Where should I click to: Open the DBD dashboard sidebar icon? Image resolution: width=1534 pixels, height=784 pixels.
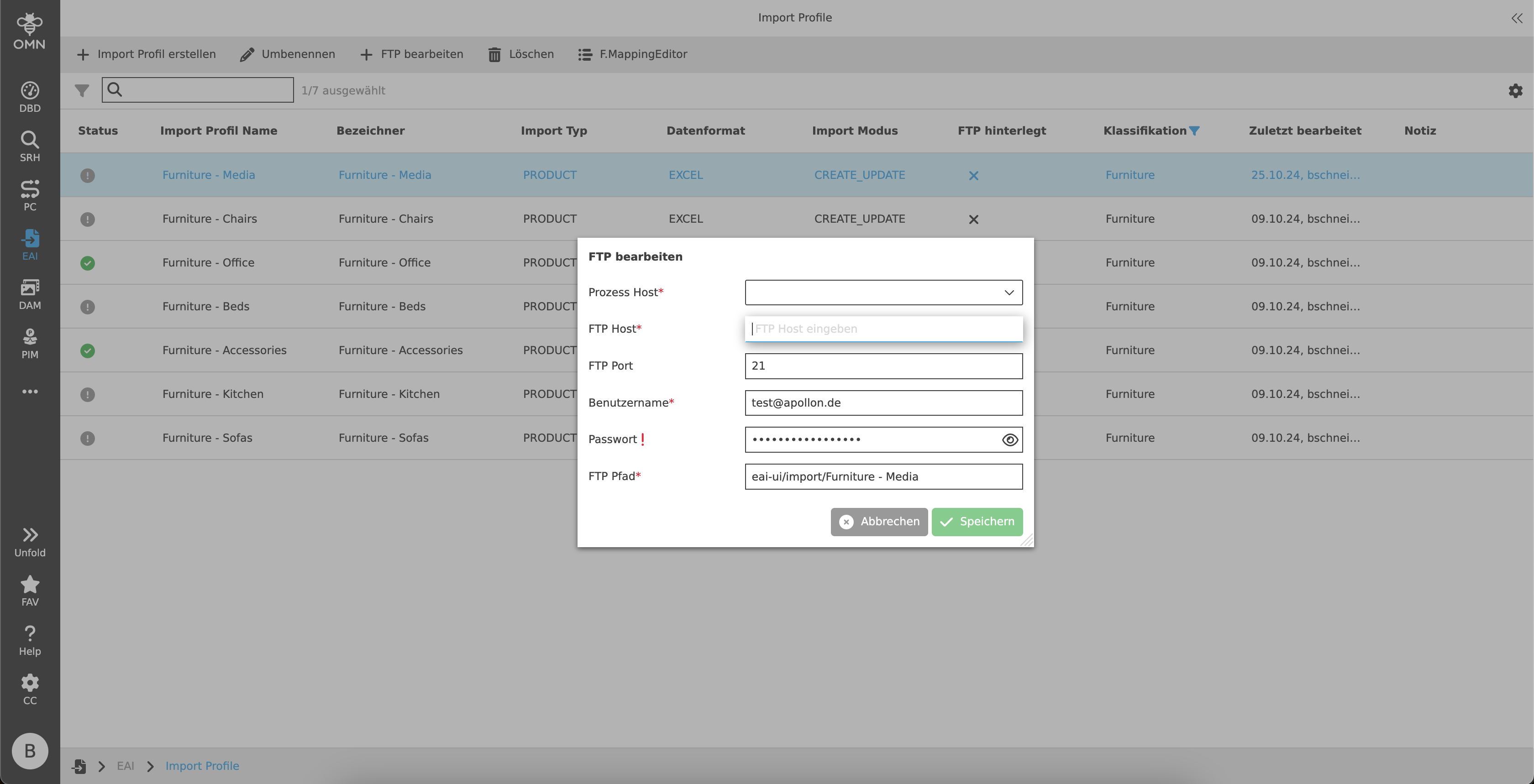click(x=30, y=97)
